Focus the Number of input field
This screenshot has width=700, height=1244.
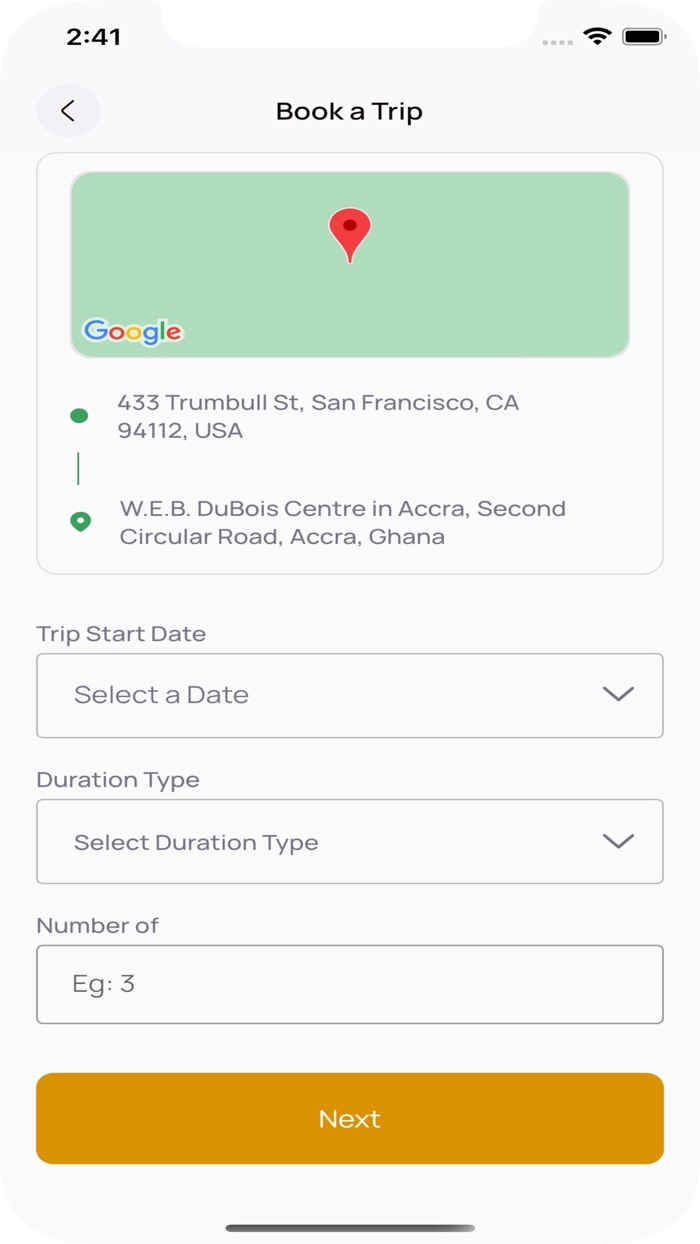(350, 984)
